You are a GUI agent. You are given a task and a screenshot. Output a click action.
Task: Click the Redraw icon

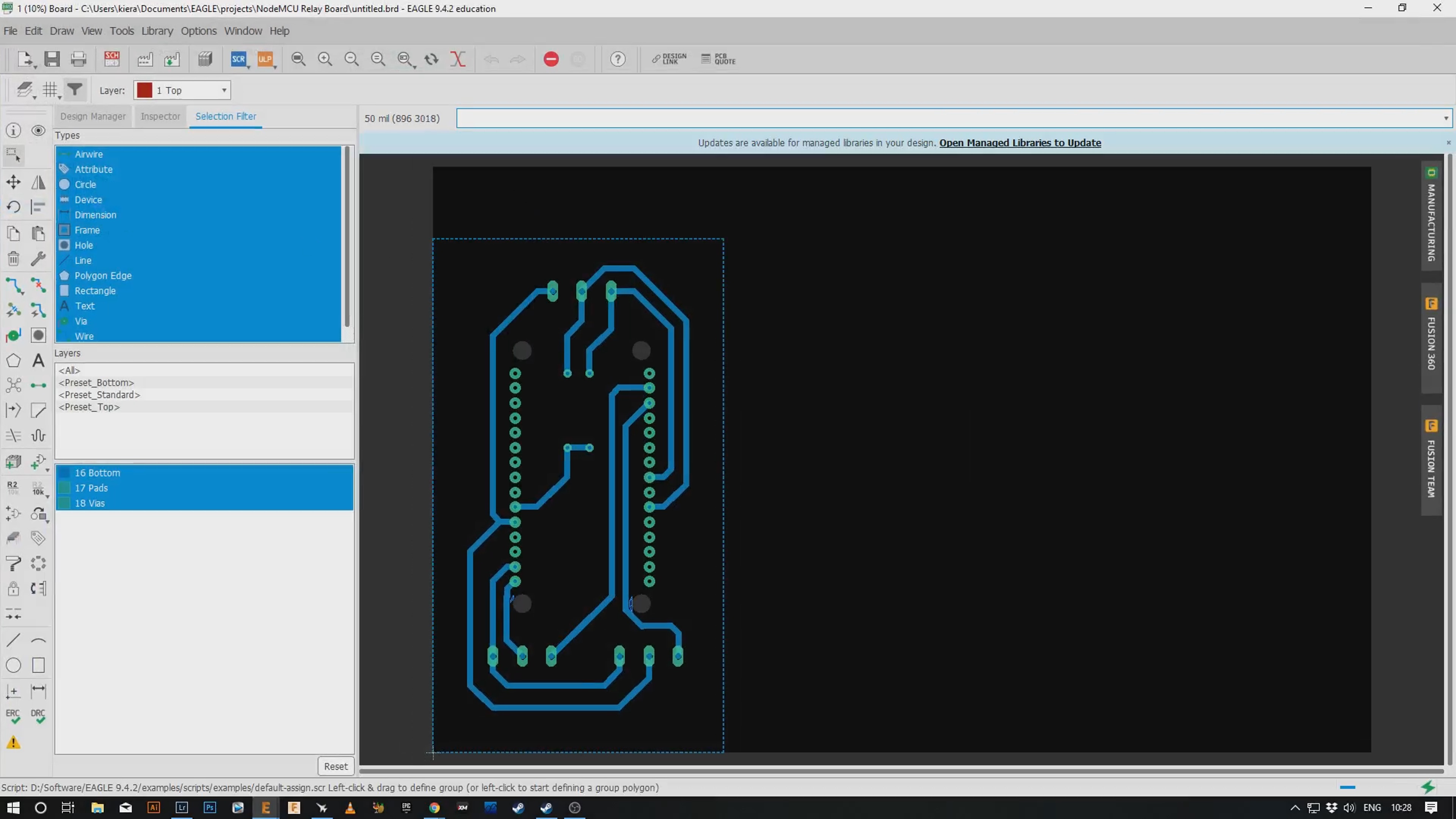[x=431, y=60]
